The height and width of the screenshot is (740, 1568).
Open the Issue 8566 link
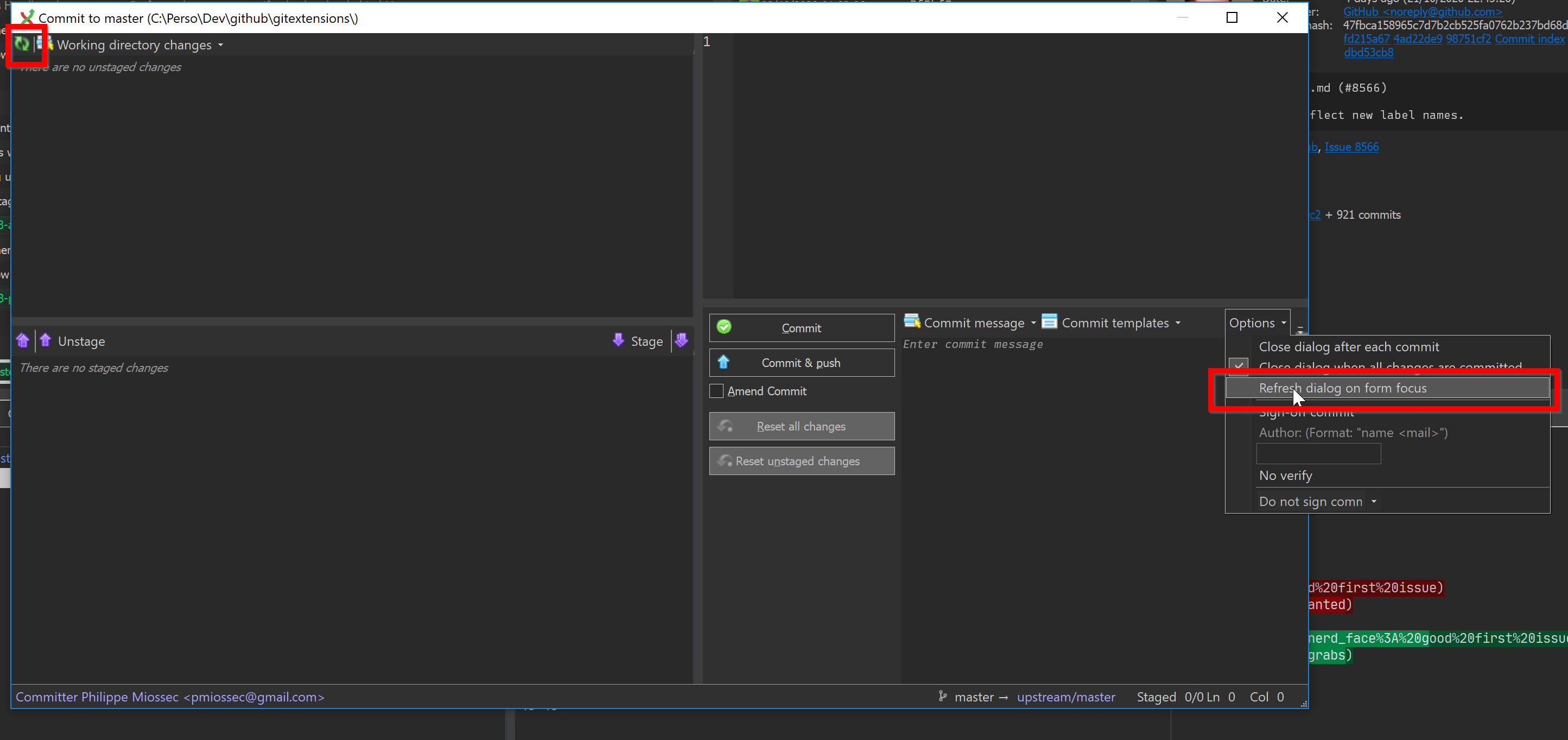point(1351,147)
